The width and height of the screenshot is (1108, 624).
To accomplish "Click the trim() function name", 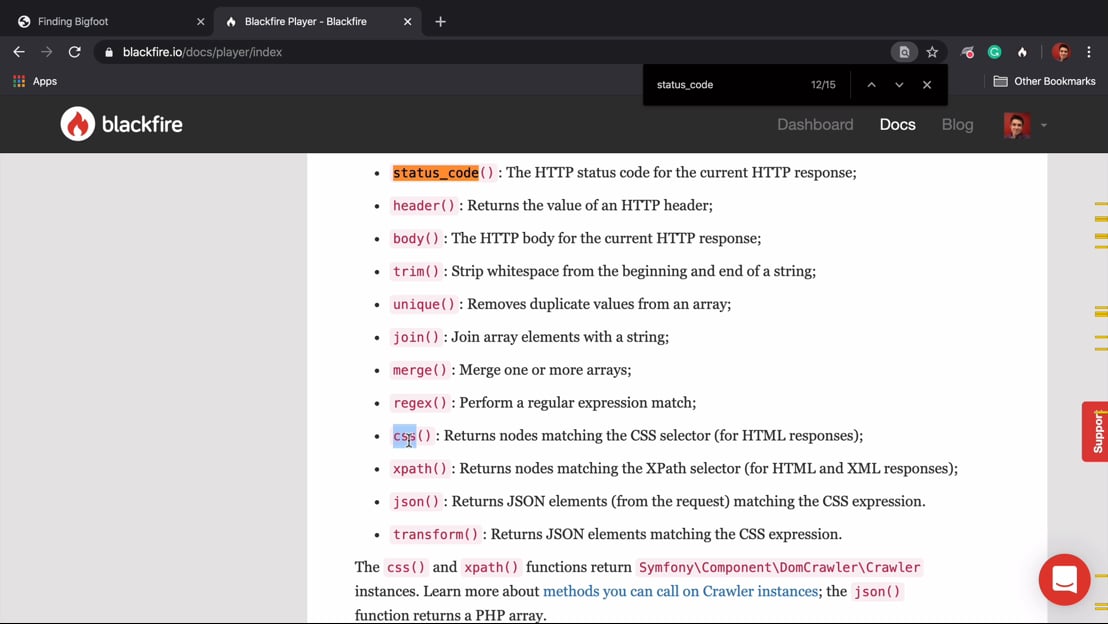I will click(x=416, y=271).
